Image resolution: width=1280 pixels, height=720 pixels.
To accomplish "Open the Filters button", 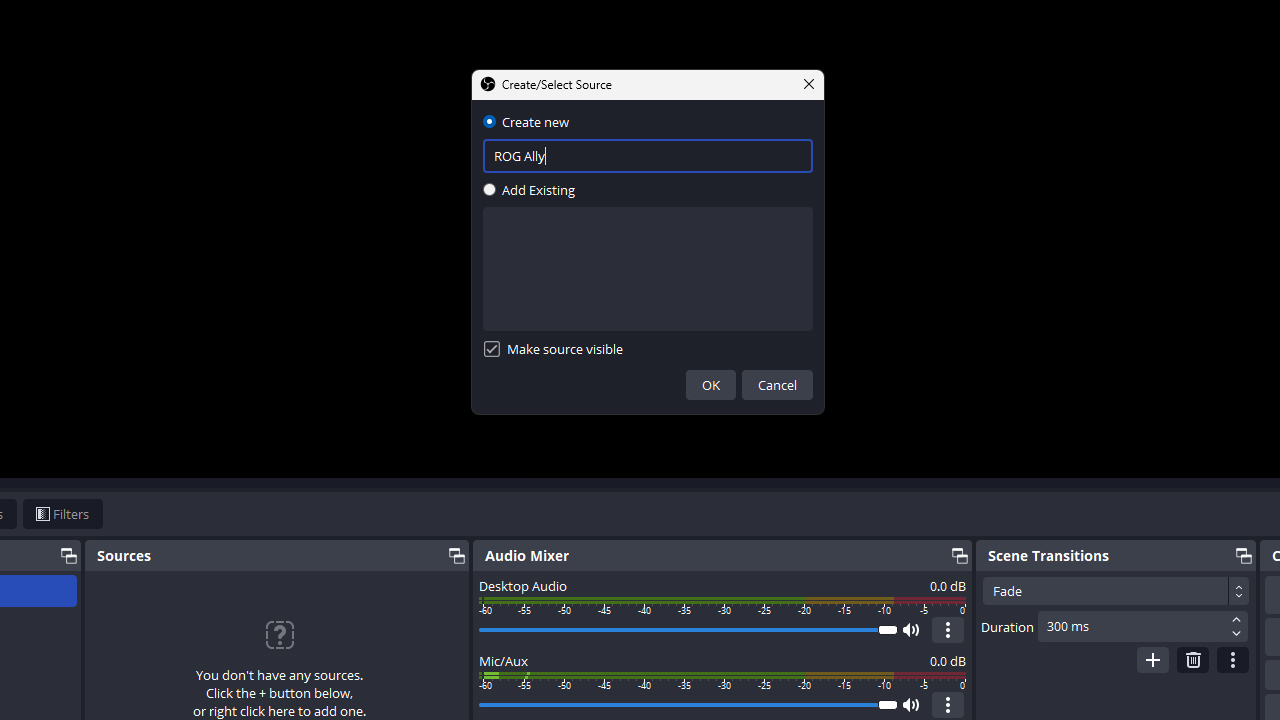I will (63, 514).
